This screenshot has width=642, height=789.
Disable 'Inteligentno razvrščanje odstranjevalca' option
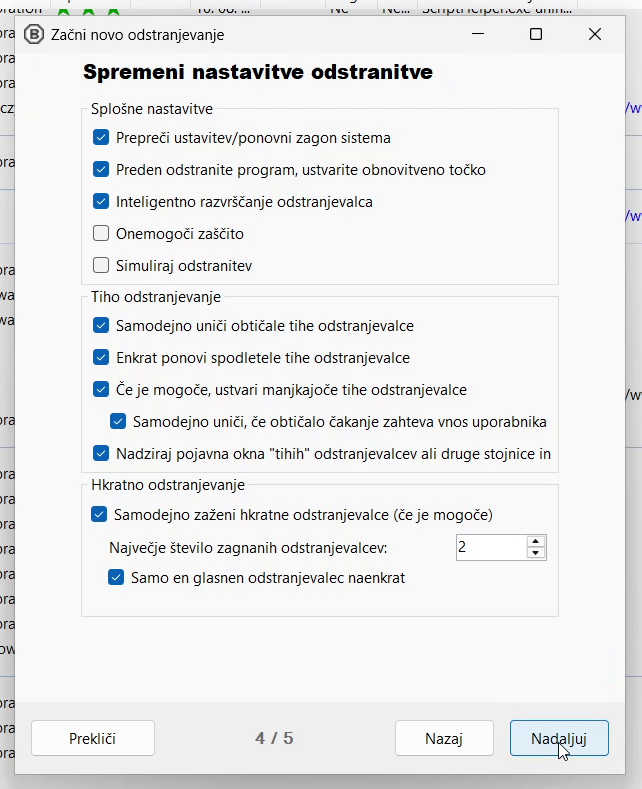pyautogui.click(x=101, y=202)
